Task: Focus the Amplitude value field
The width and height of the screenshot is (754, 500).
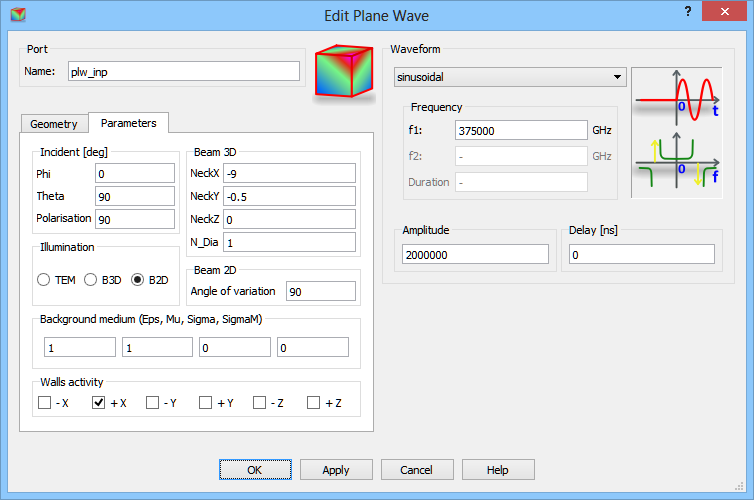Action: (x=476, y=255)
